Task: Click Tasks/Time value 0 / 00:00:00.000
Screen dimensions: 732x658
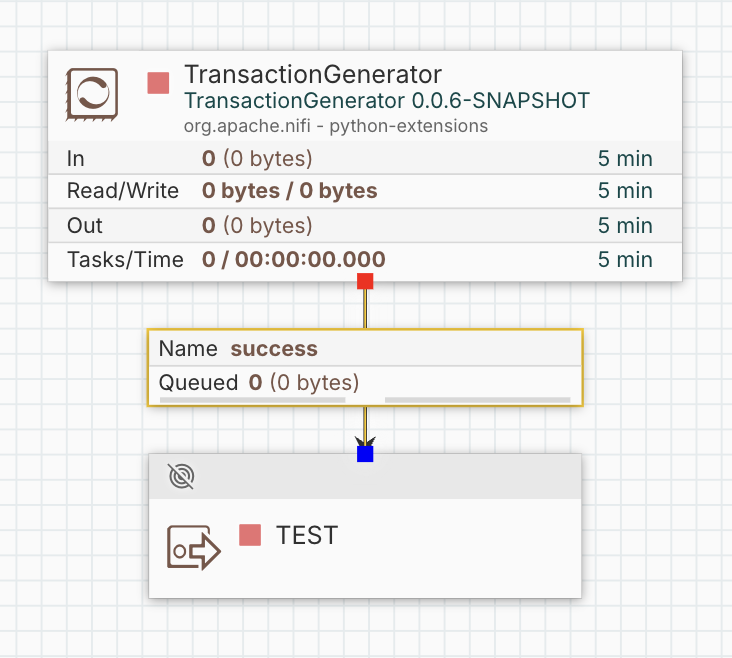Action: [294, 259]
